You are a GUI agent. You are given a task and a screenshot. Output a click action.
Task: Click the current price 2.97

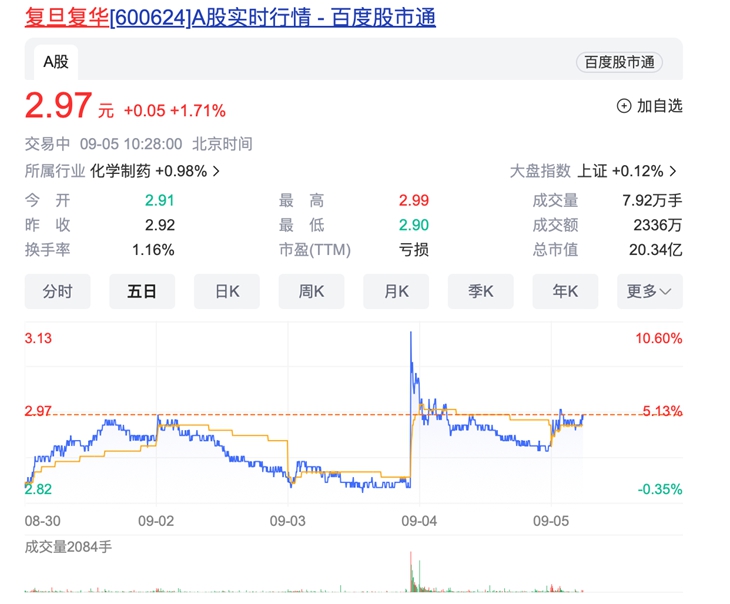(x=58, y=106)
